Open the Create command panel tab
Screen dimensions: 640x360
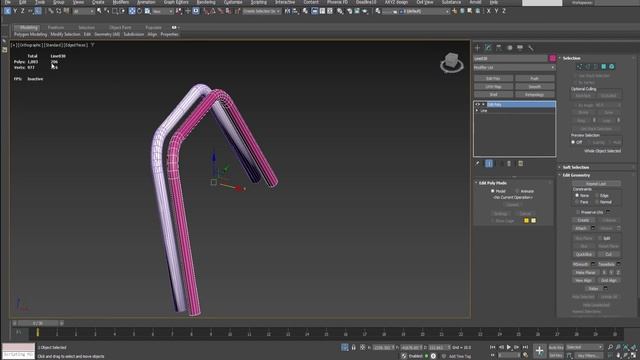point(477,48)
